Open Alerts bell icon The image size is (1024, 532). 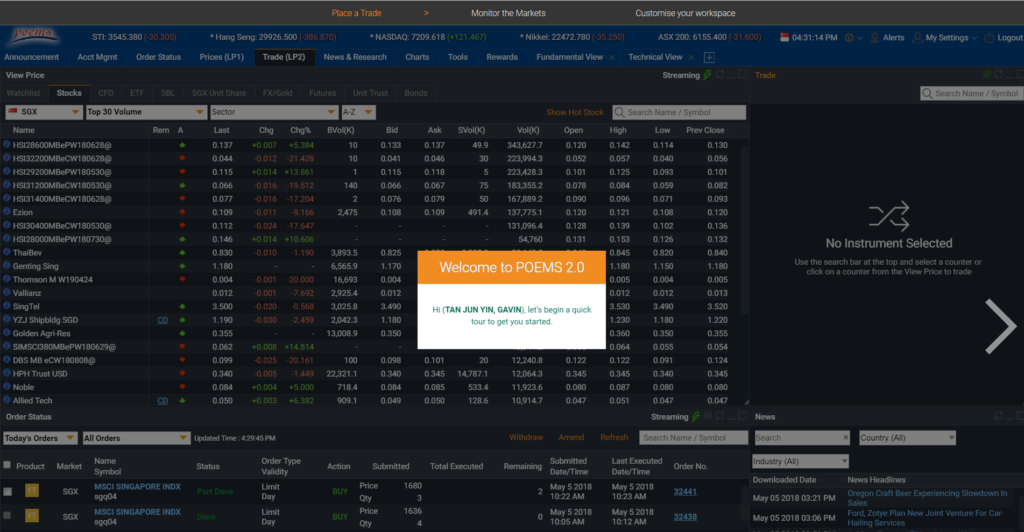point(874,38)
